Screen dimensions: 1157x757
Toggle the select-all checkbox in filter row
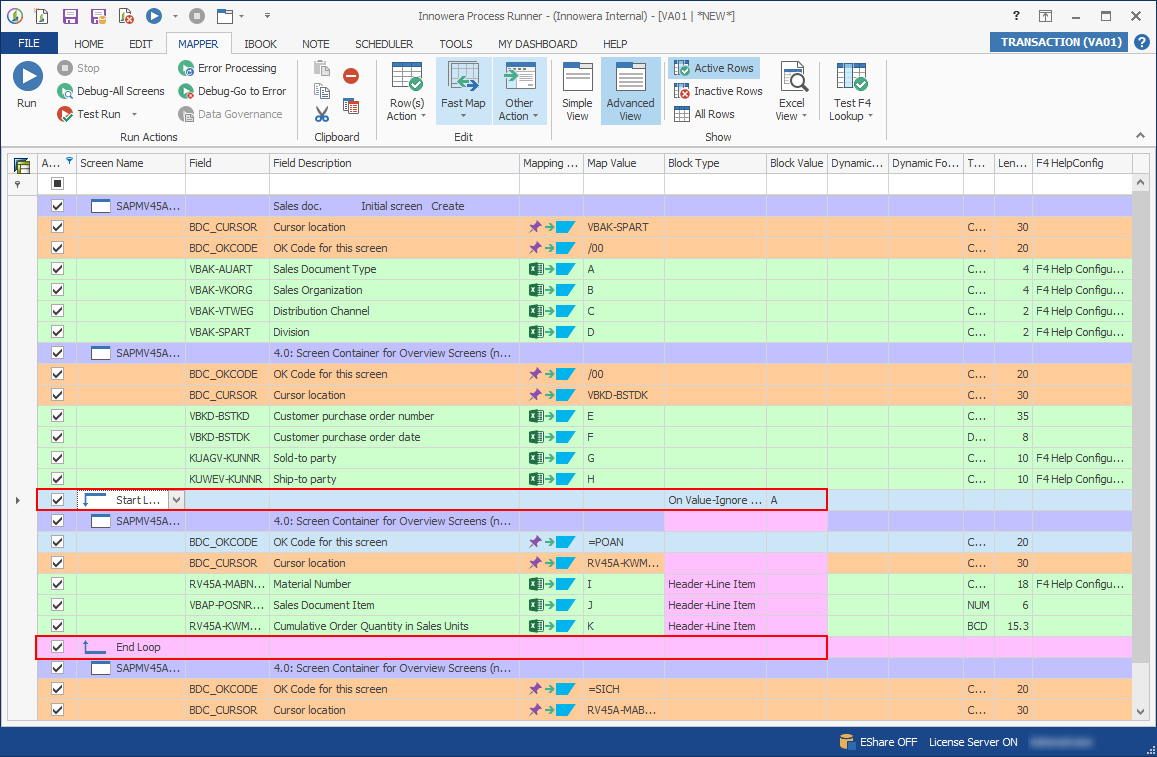57,184
